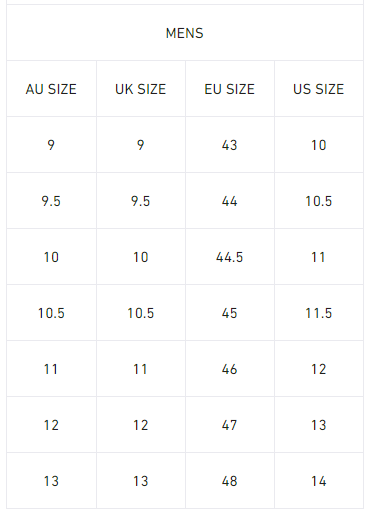
Task: Click the EU SIZE column header
Action: (229, 89)
